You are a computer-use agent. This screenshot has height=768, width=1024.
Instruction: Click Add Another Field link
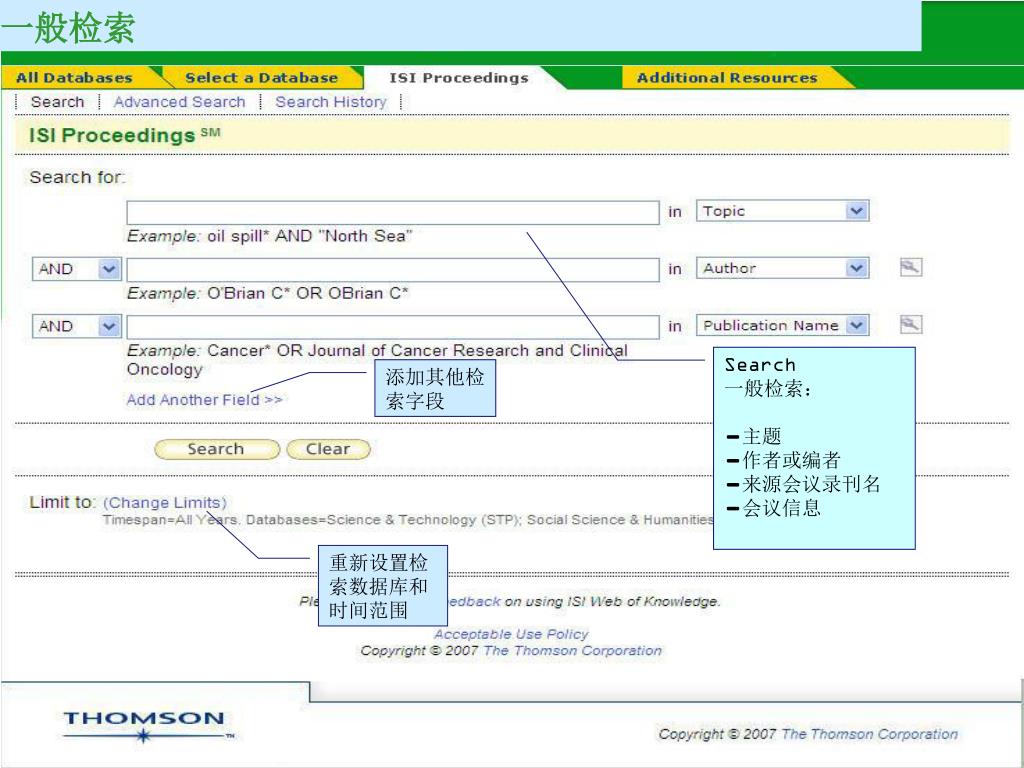204,400
